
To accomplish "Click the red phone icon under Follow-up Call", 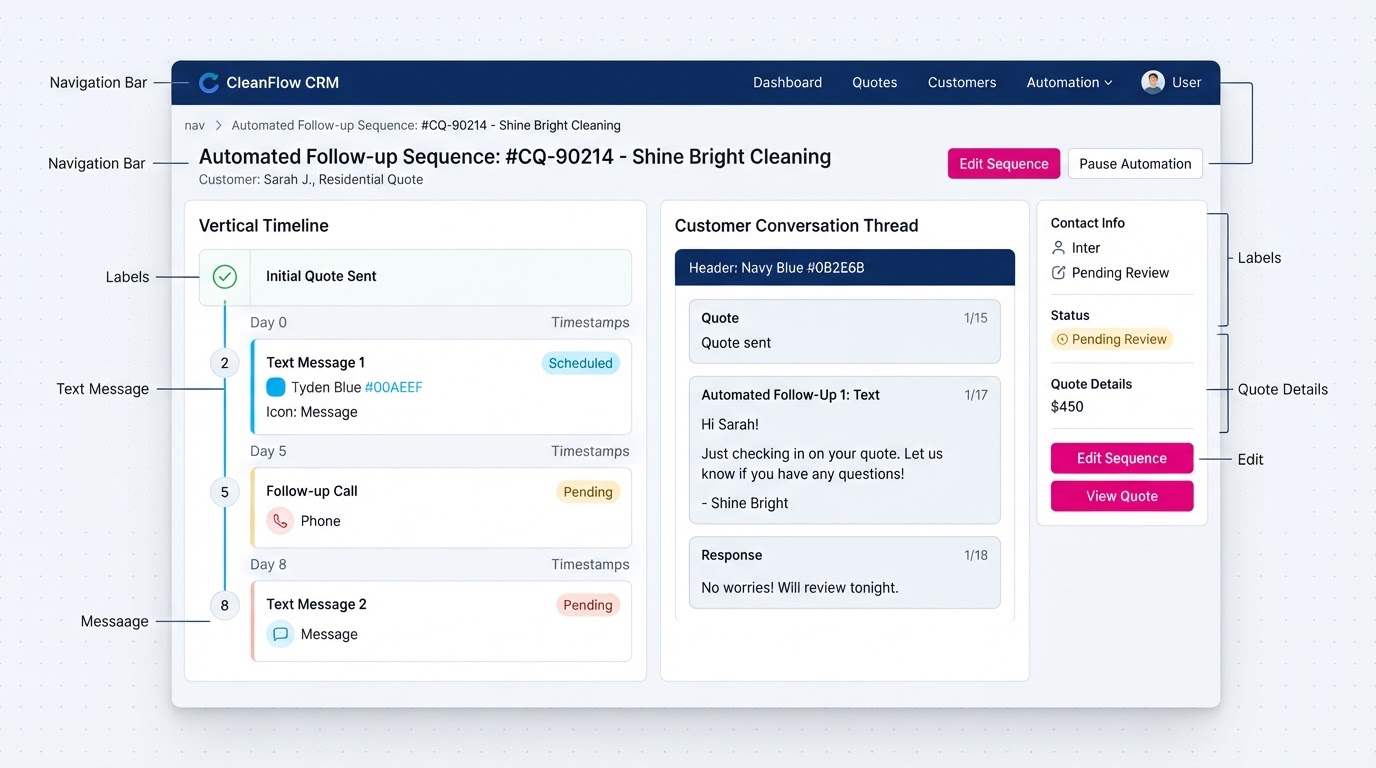I will pos(280,521).
